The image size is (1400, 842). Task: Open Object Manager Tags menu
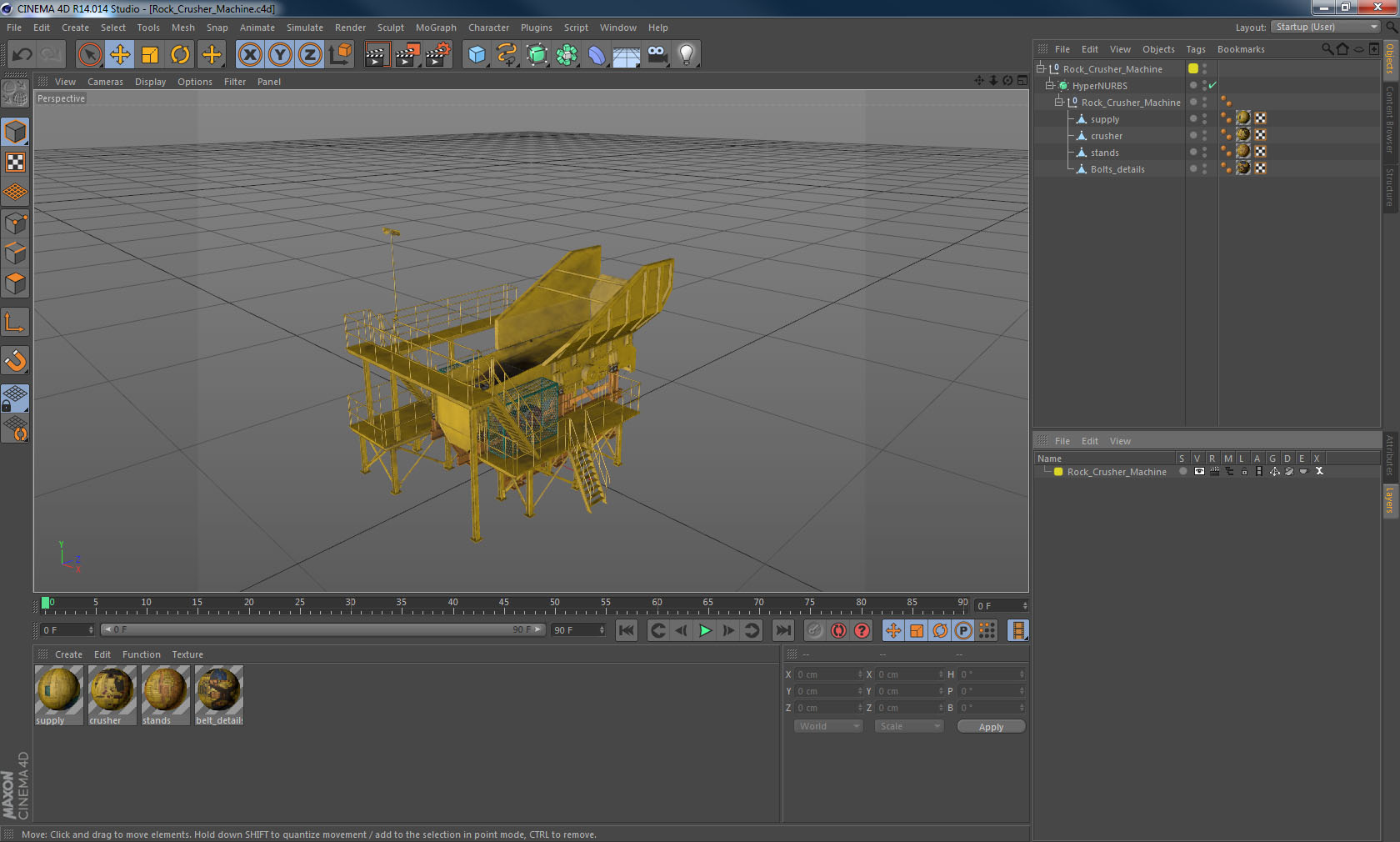coord(1196,49)
